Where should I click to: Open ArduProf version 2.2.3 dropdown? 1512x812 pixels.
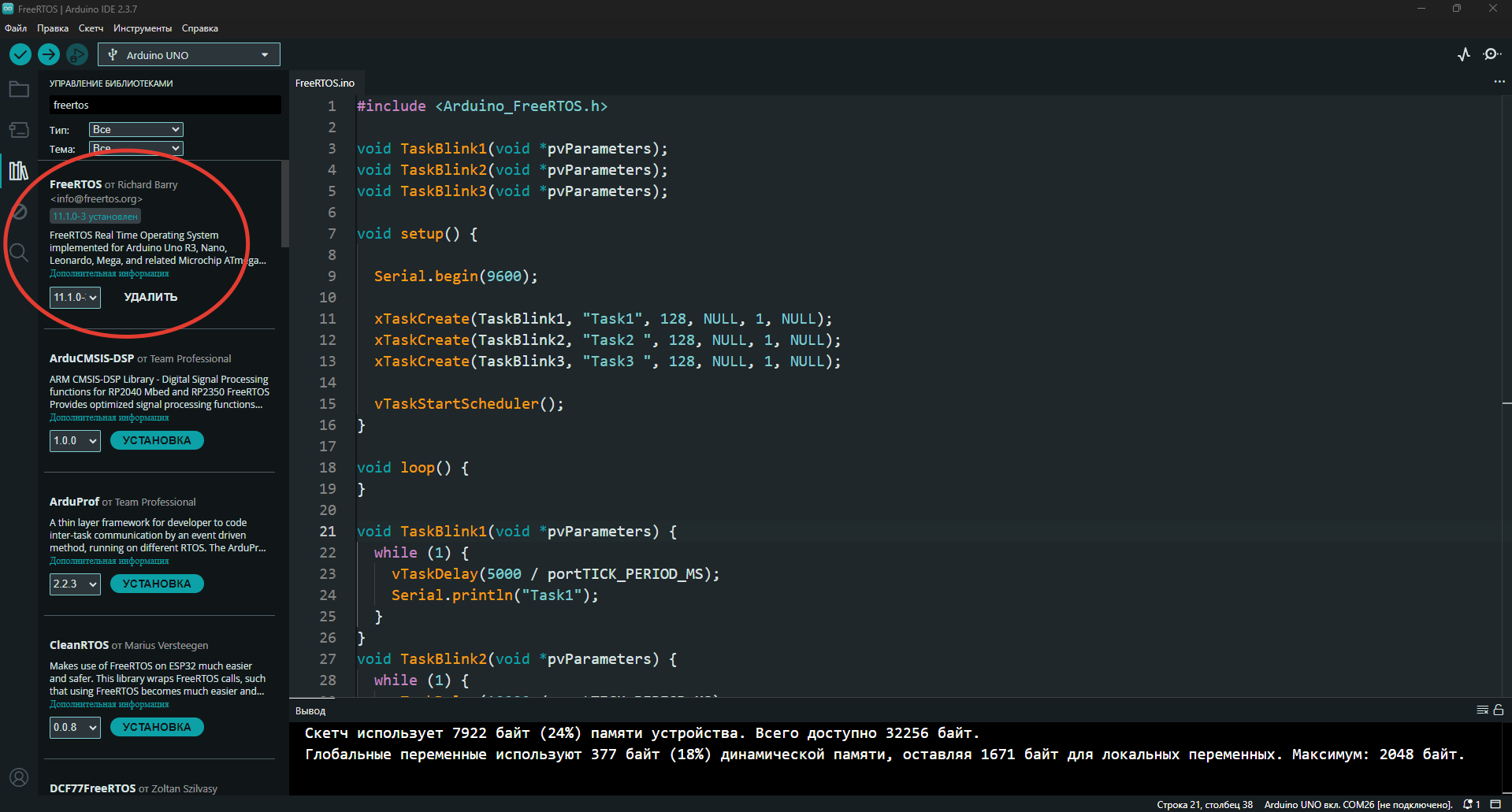(75, 584)
